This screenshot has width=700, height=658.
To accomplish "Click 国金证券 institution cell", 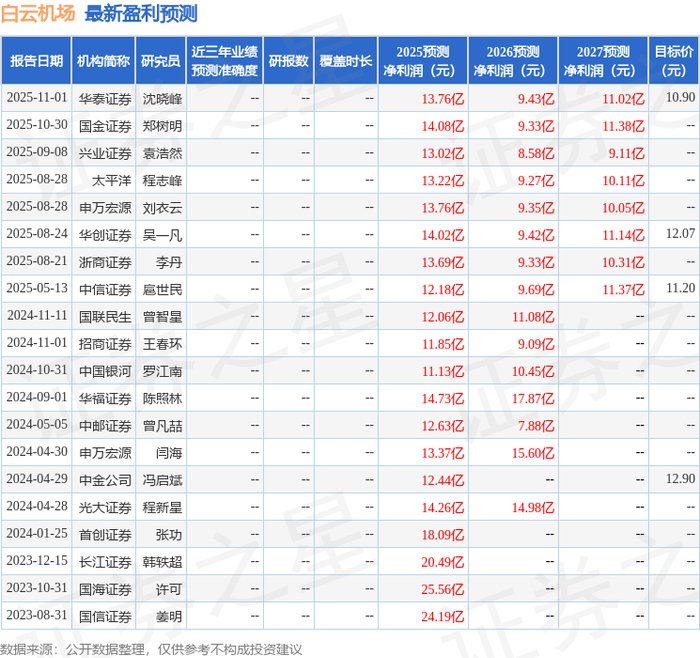I will click(x=105, y=126).
